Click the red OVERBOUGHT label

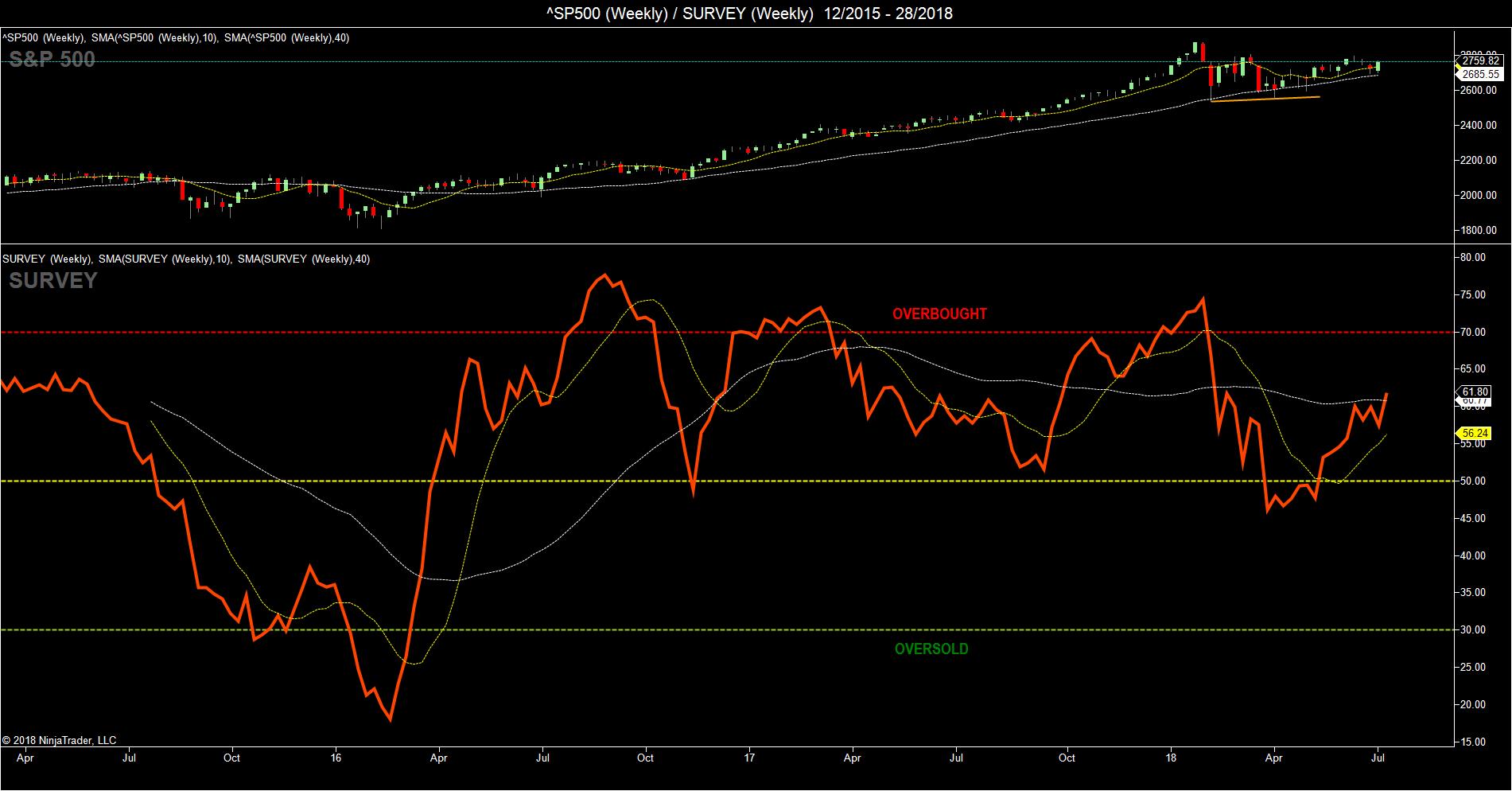pos(939,314)
